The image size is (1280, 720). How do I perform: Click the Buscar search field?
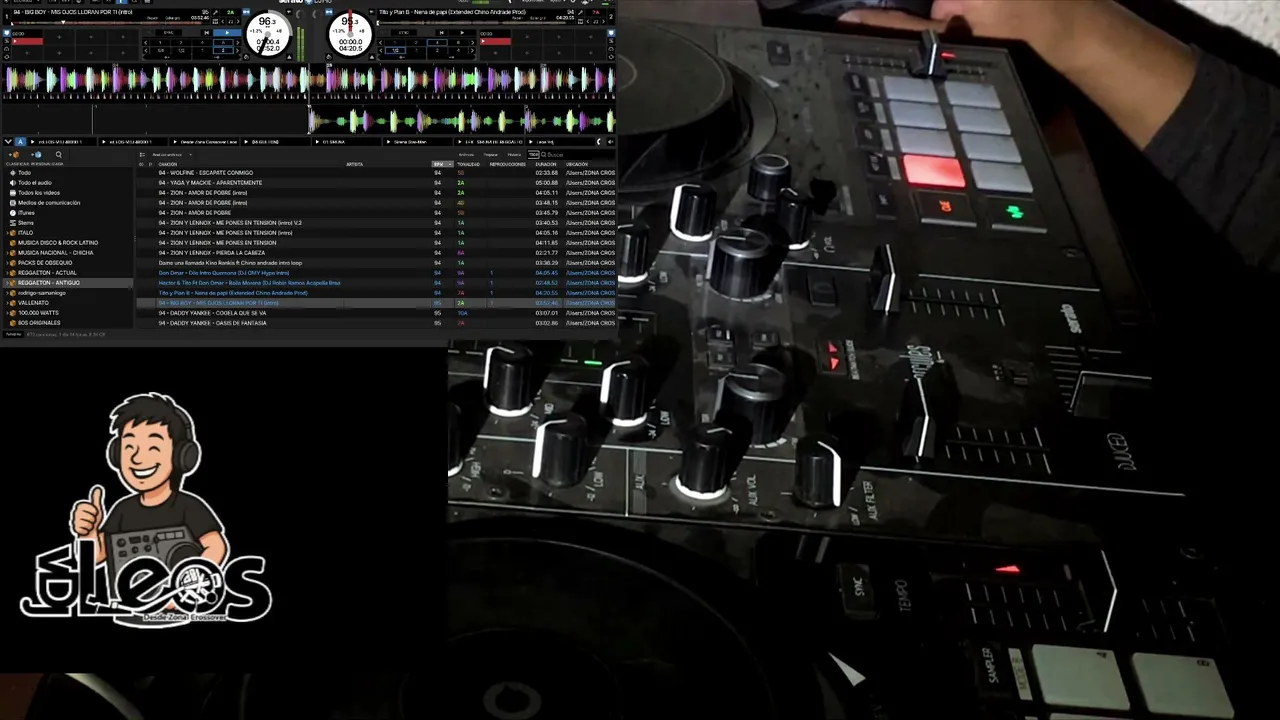(578, 154)
